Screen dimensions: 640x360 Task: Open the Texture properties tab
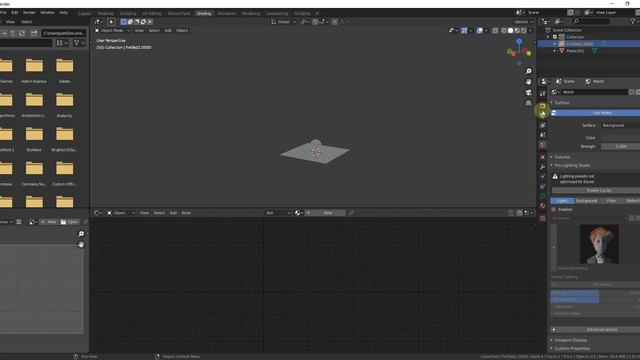pyautogui.click(x=542, y=218)
